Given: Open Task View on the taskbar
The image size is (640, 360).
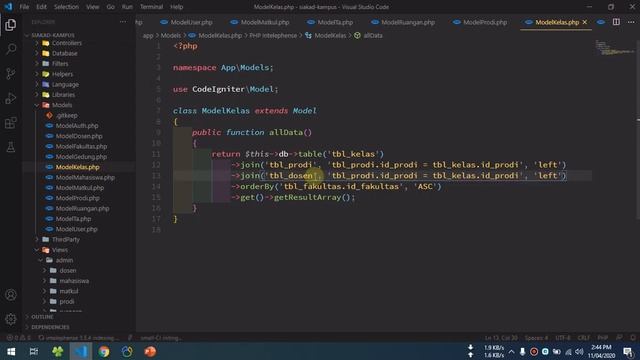Looking at the screenshot, I should point(34,351).
